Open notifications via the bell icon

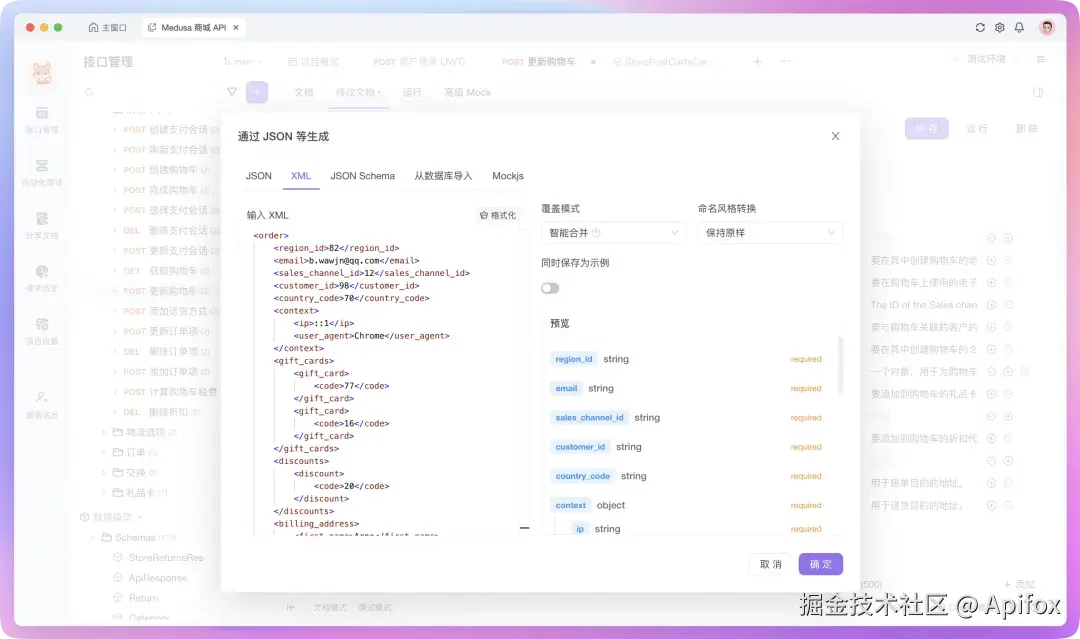(x=1019, y=27)
